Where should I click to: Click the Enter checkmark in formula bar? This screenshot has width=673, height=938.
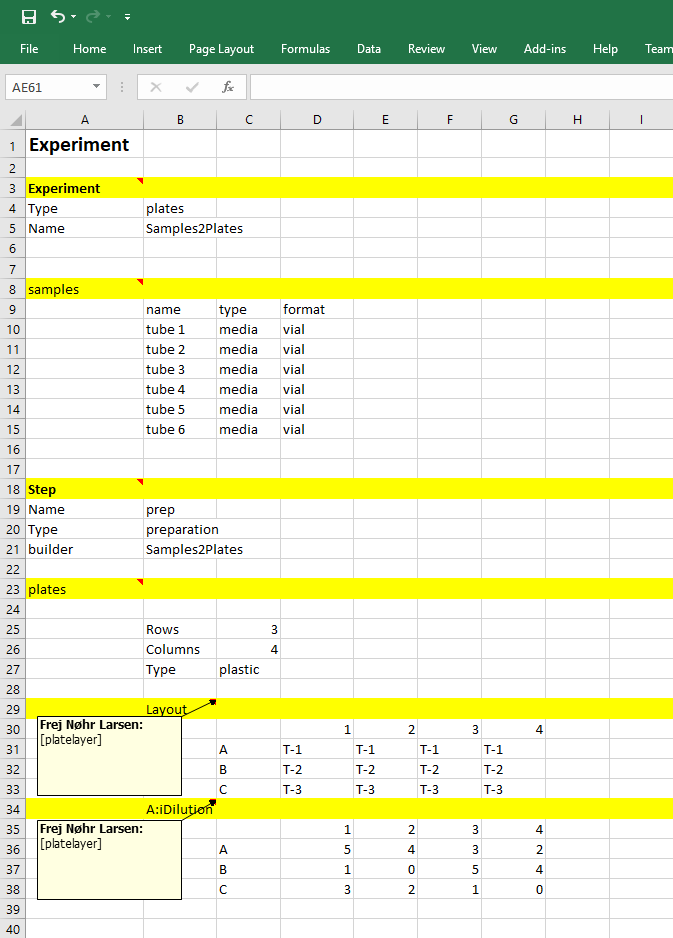pos(192,87)
